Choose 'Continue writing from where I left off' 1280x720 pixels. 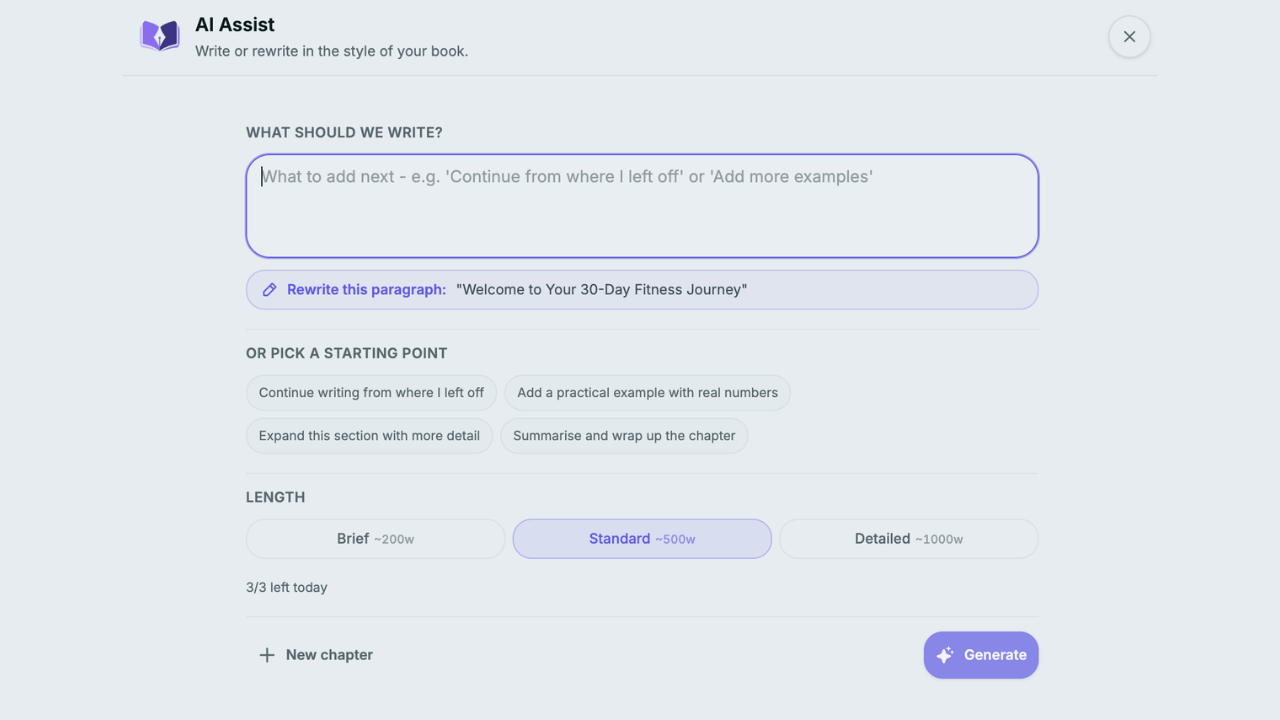(x=371, y=393)
